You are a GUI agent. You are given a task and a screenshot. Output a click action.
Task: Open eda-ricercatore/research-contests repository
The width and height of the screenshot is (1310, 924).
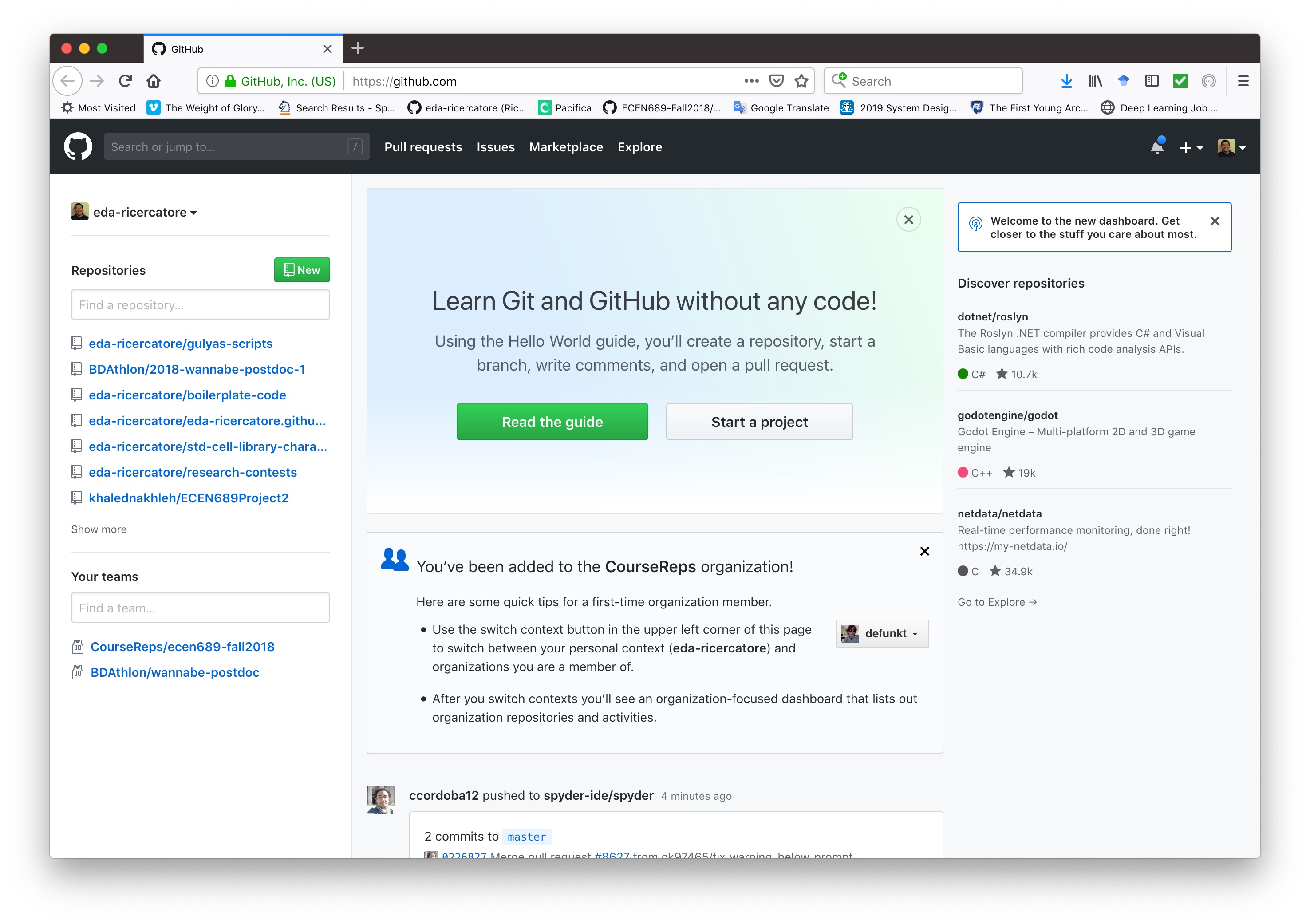click(192, 472)
